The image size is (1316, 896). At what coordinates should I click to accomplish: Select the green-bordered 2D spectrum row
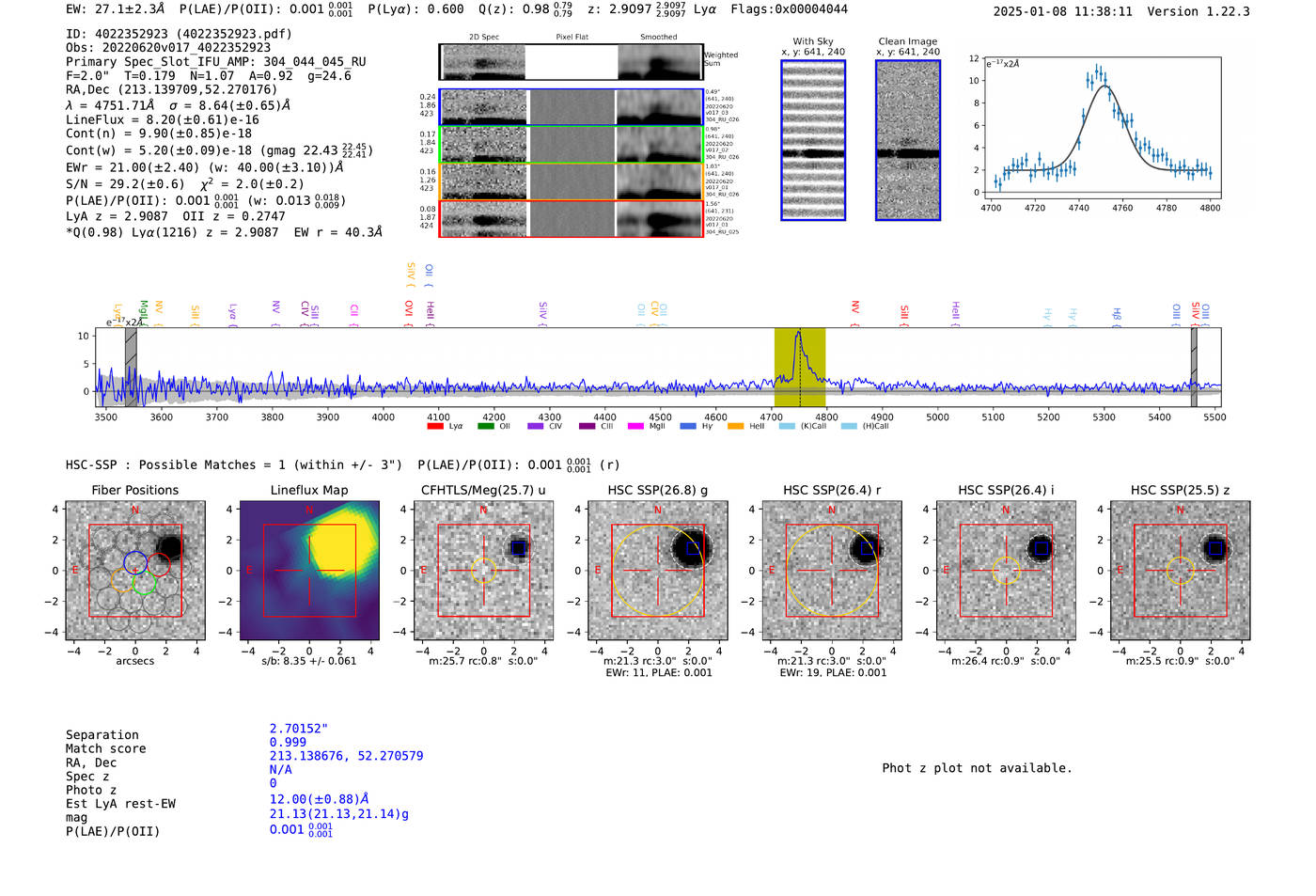(x=572, y=144)
